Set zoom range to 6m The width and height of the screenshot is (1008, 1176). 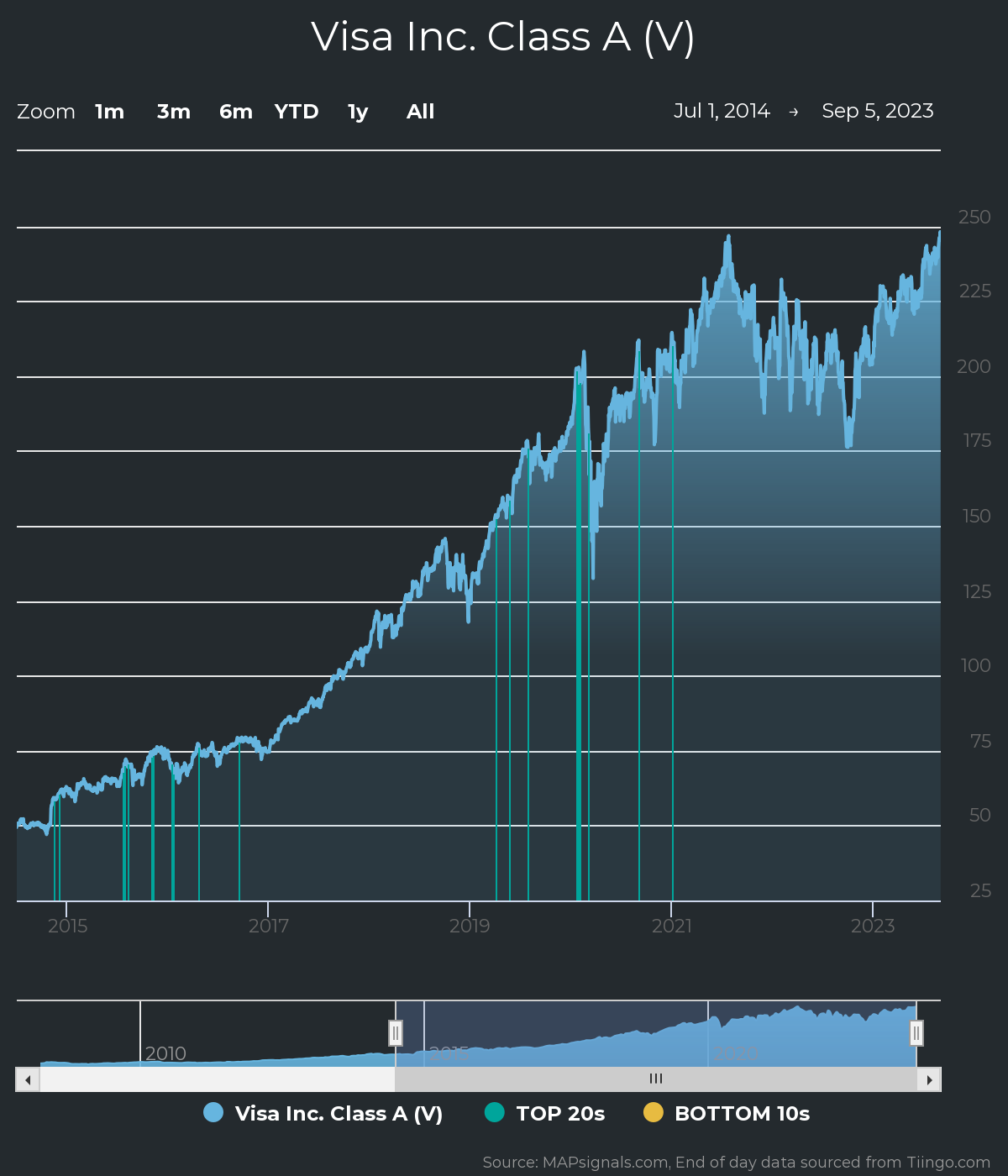point(236,112)
